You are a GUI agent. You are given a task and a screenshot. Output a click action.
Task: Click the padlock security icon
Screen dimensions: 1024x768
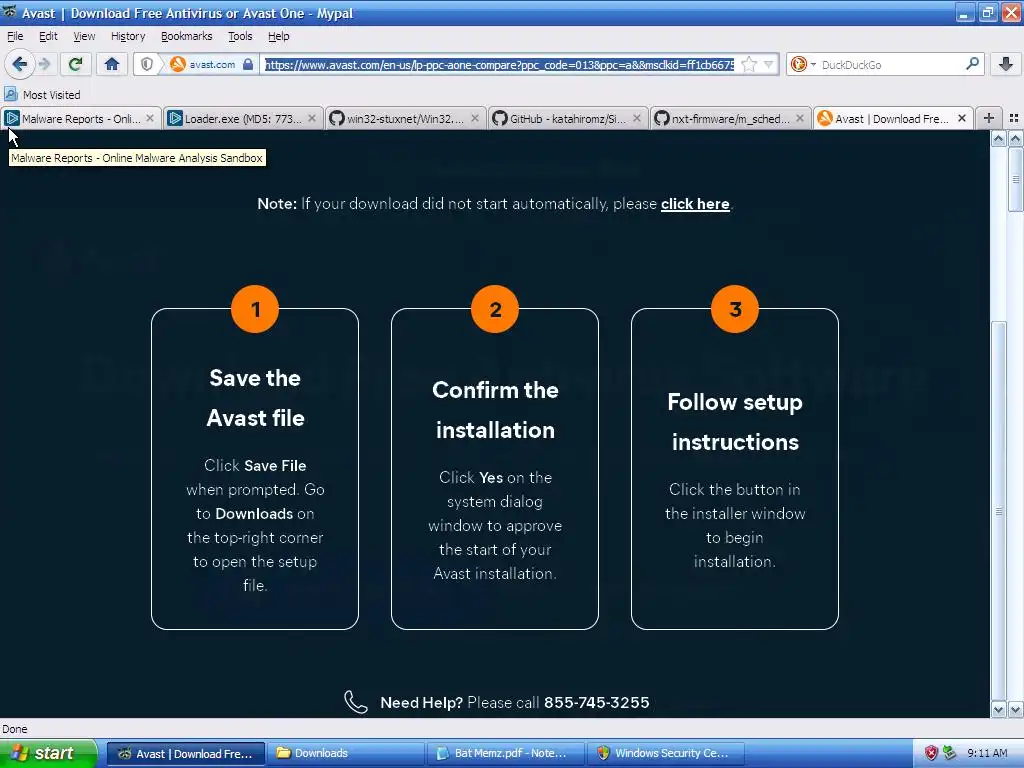point(248,64)
